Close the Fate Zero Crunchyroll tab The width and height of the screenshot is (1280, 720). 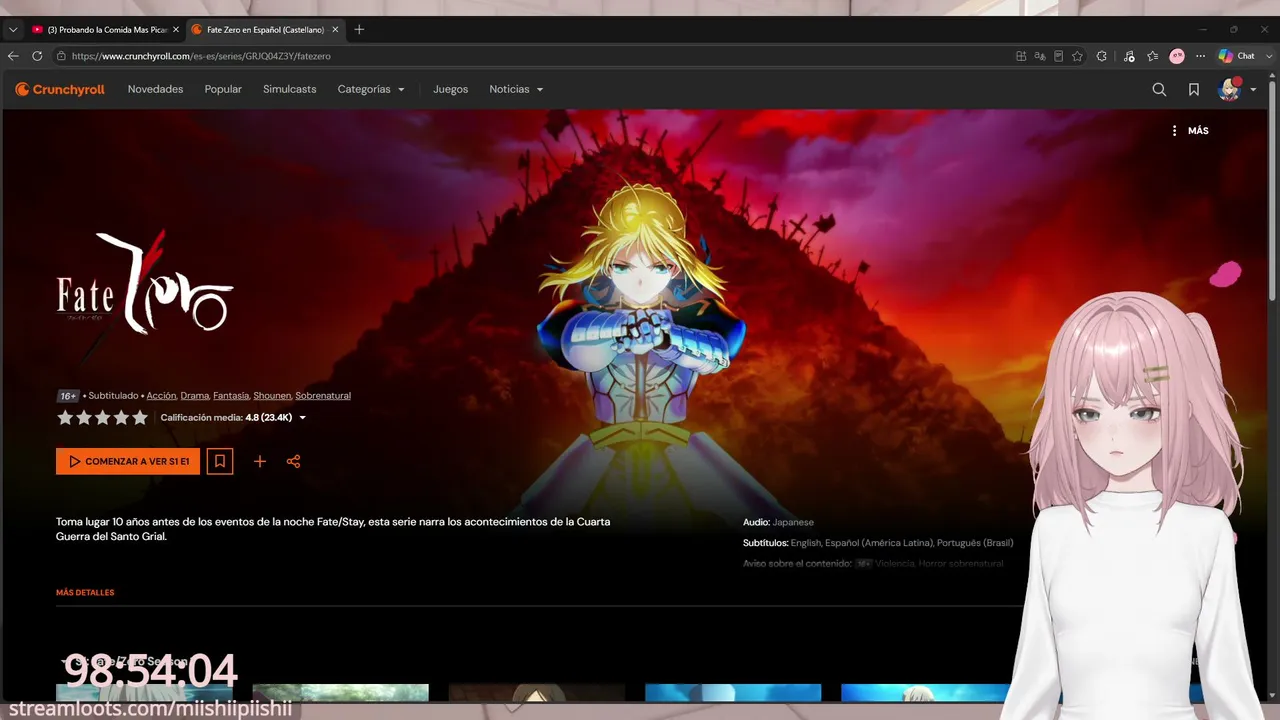335,30
